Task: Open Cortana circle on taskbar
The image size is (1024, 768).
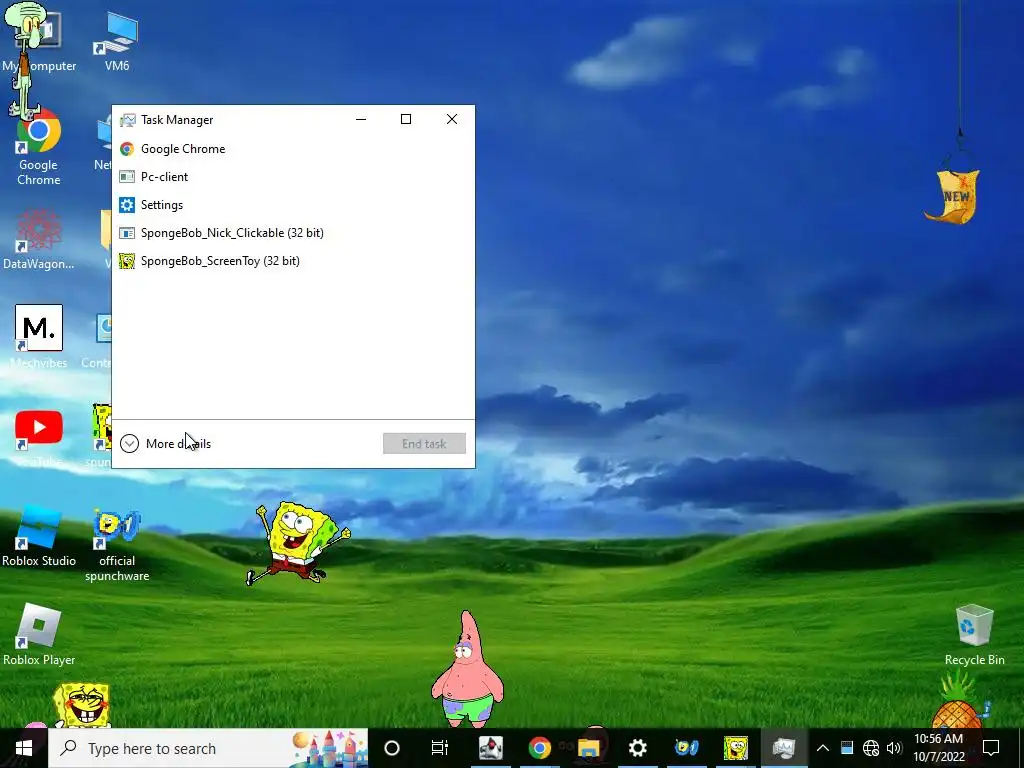Action: pyautogui.click(x=392, y=748)
